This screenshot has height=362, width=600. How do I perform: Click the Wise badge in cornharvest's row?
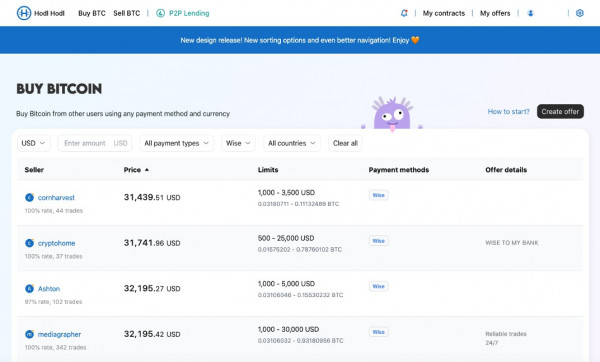tap(378, 195)
